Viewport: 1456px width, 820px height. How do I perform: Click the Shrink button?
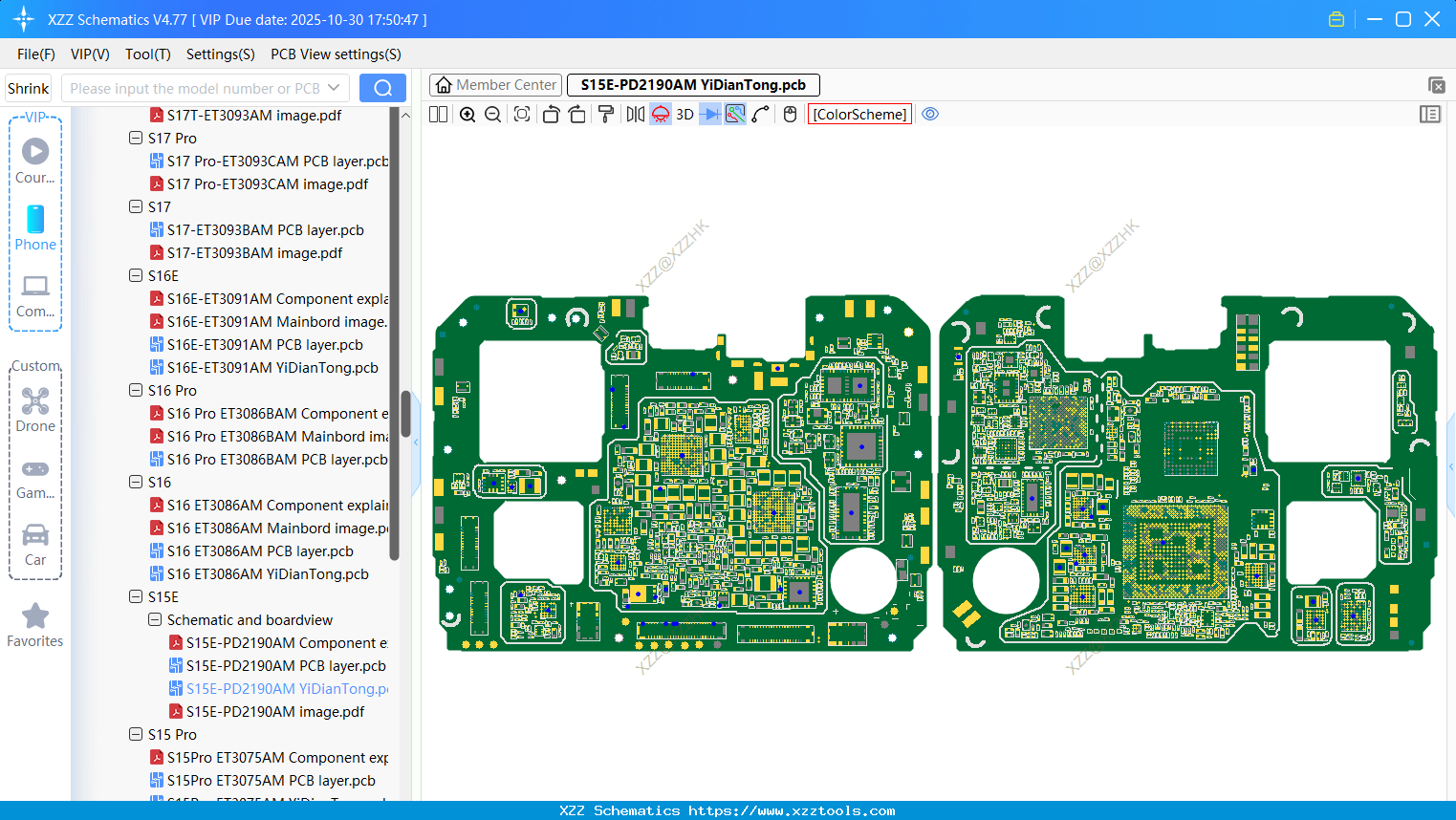(x=28, y=88)
